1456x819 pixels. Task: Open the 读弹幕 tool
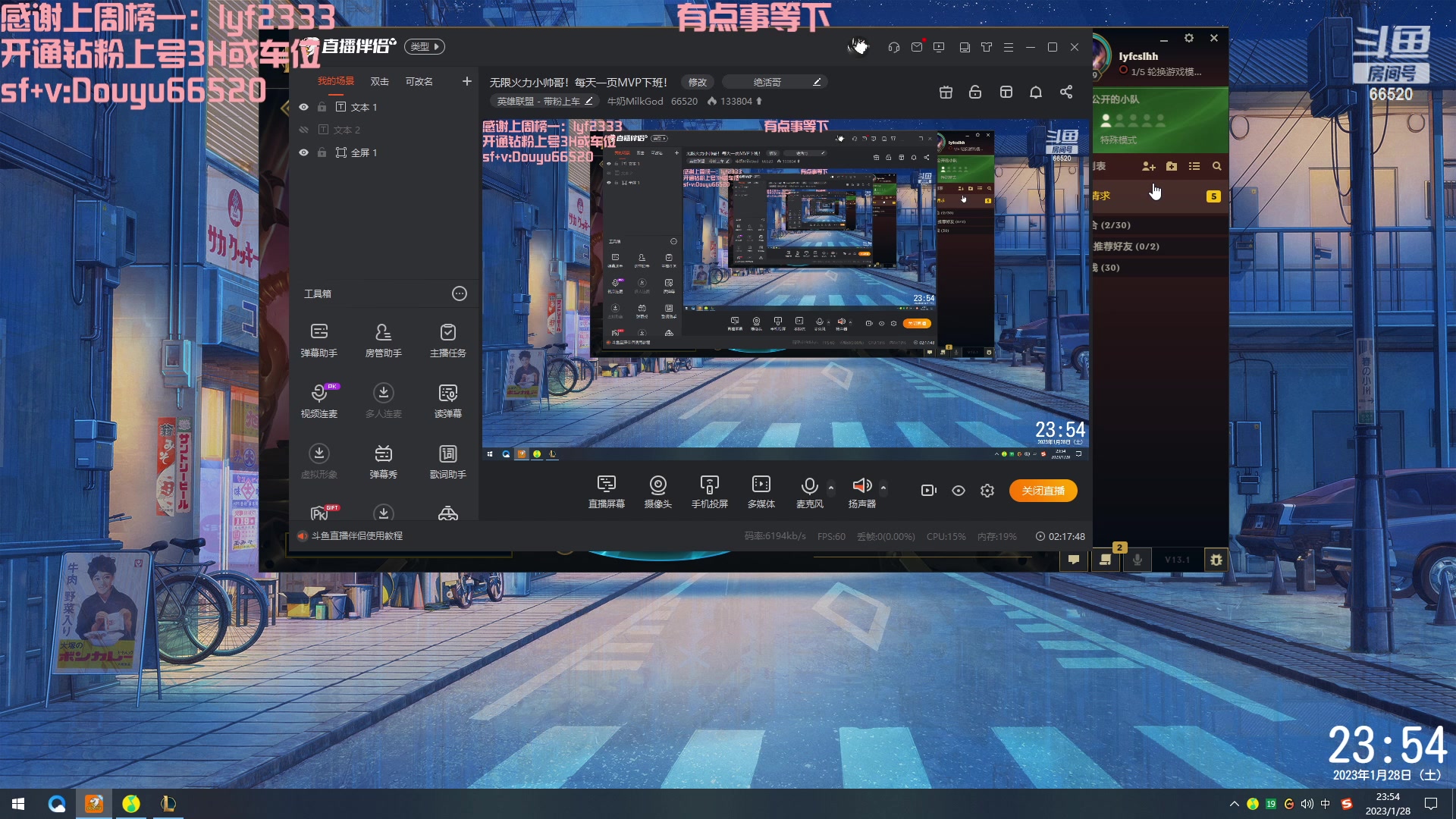pyautogui.click(x=448, y=400)
